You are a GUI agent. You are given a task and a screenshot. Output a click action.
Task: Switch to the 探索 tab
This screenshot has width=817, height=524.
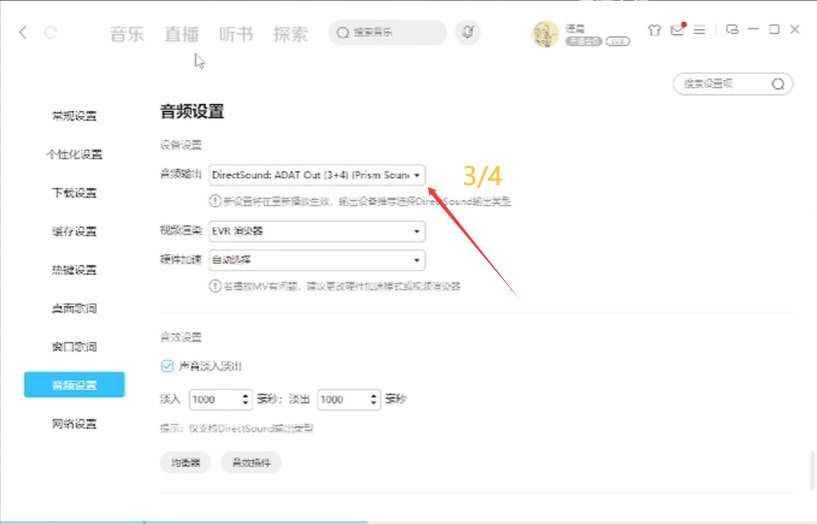pos(291,34)
